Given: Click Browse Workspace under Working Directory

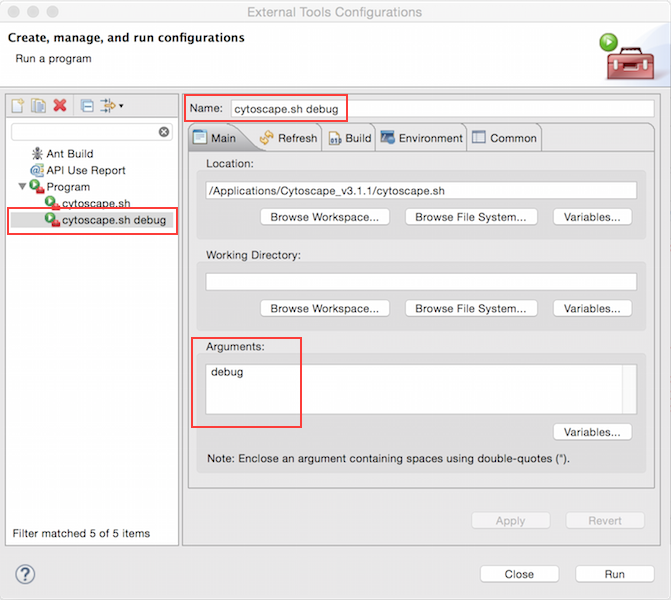Looking at the screenshot, I should tap(325, 309).
